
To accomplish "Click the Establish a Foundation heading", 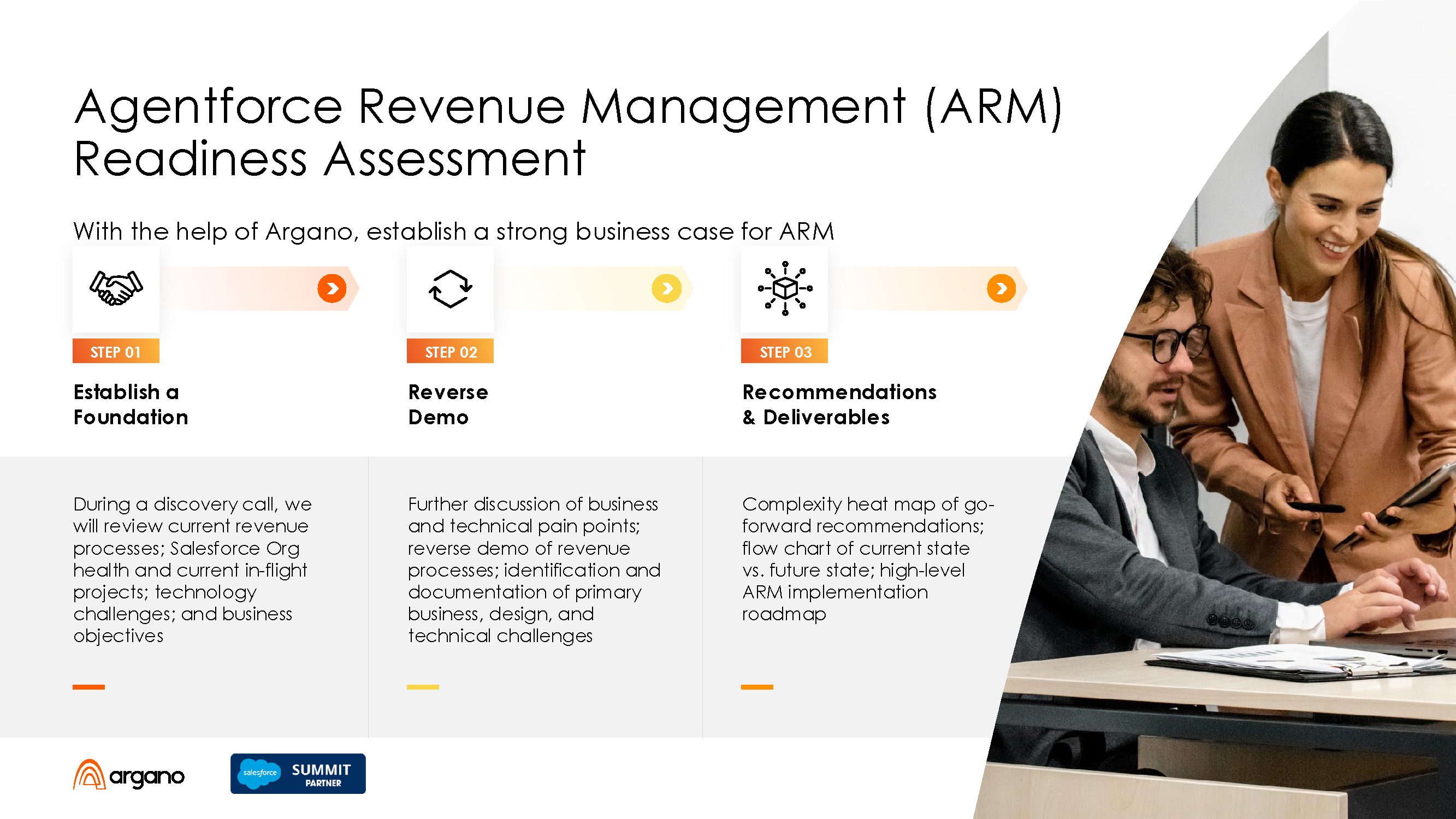I will tap(131, 404).
